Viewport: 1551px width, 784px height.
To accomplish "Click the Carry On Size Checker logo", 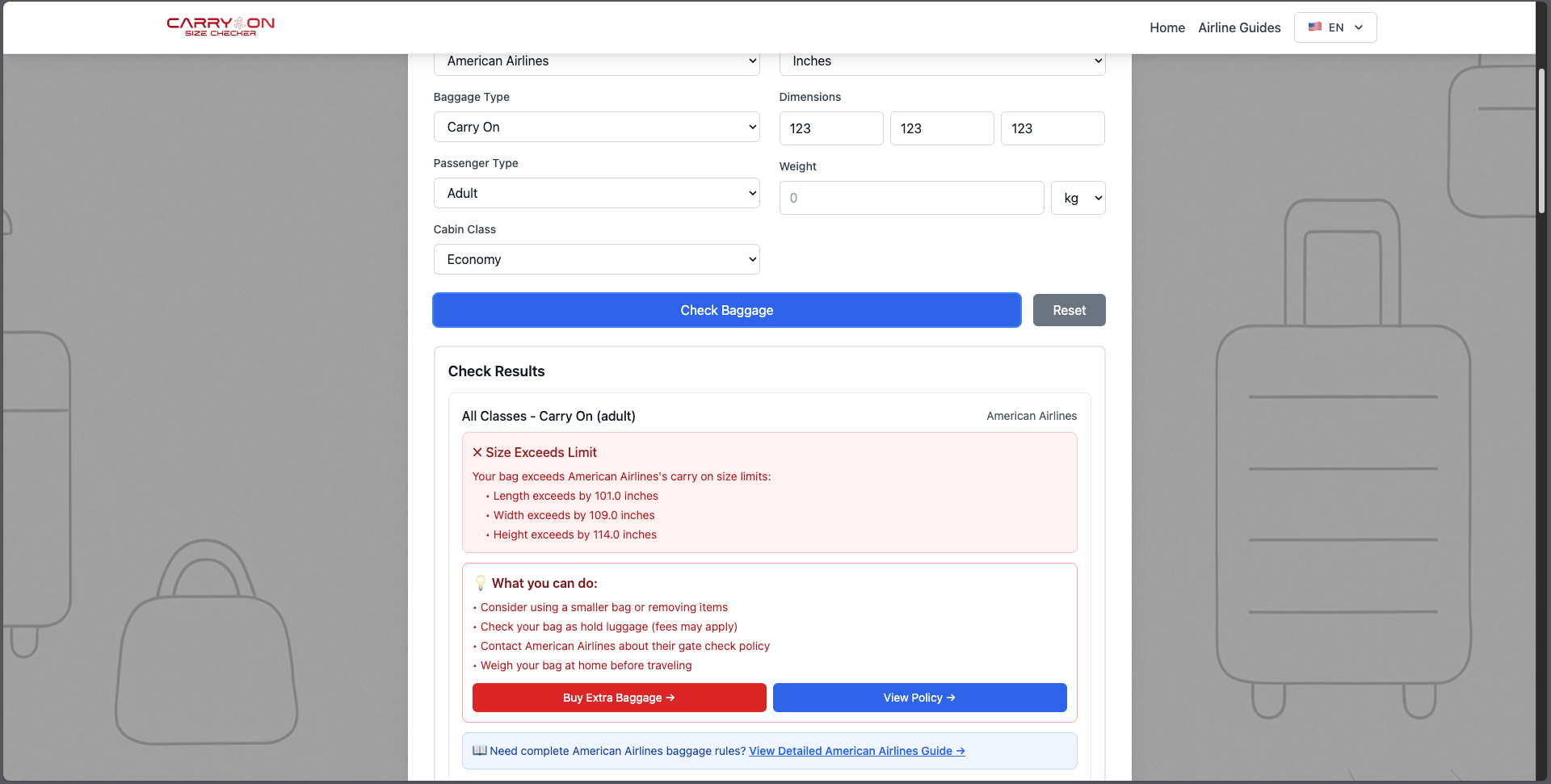I will coord(221,27).
